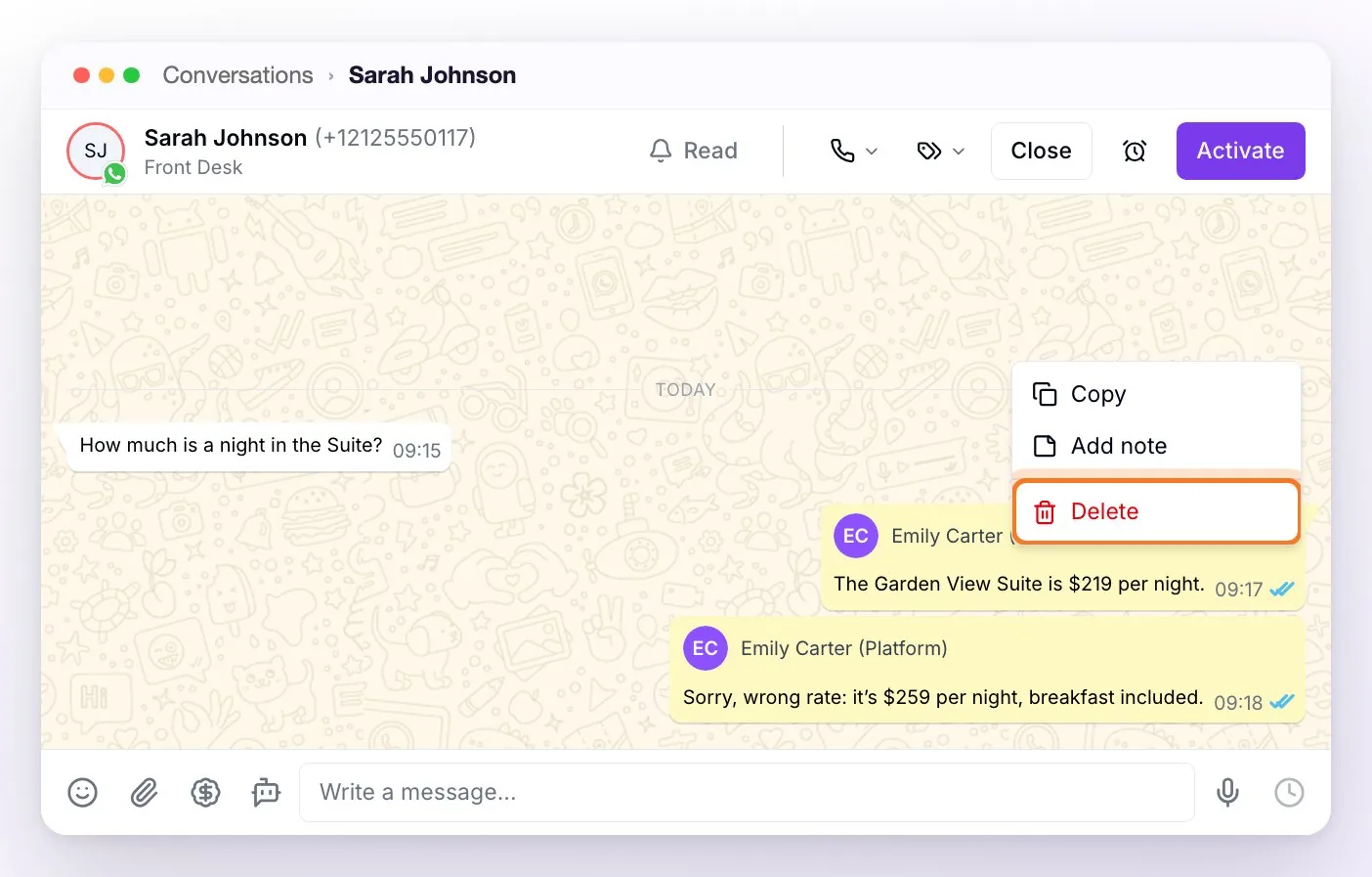Click the Write a message input field
The height and width of the screenshot is (877, 1372).
(747, 792)
